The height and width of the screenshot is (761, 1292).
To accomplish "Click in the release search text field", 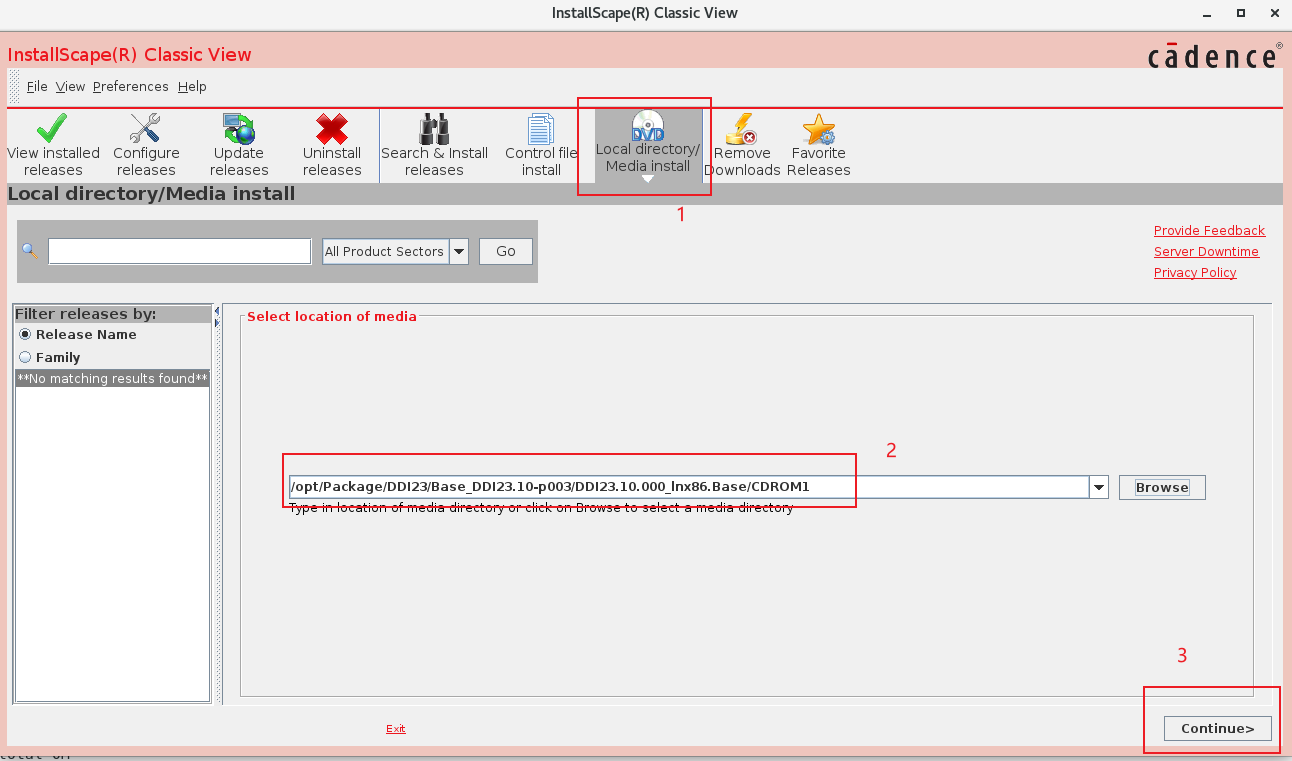I will (180, 252).
